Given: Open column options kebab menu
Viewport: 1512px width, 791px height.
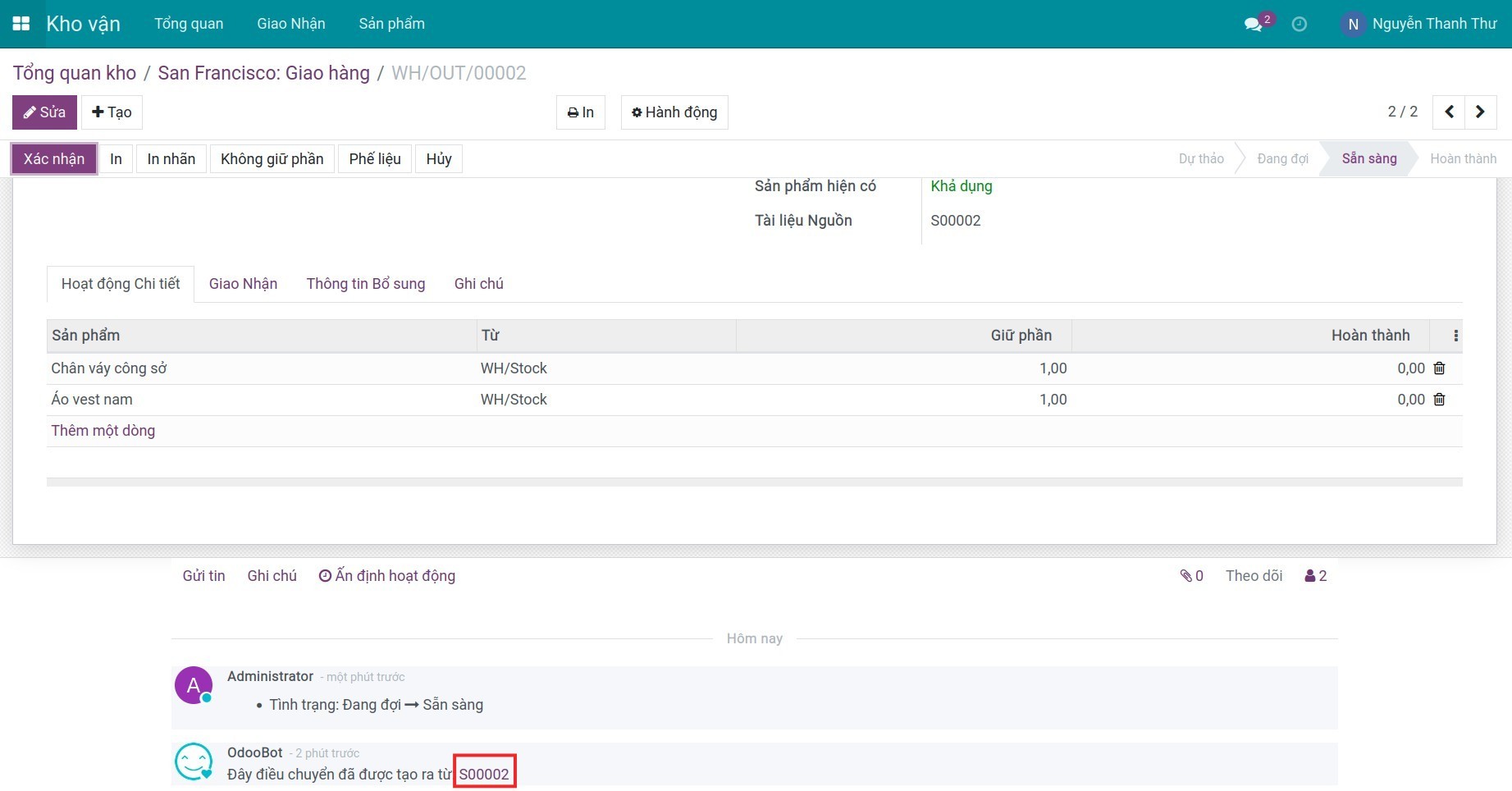Looking at the screenshot, I should click(x=1455, y=336).
